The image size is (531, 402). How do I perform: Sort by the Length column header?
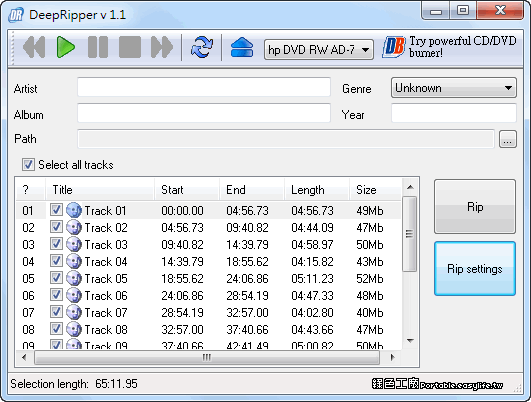[x=317, y=190]
